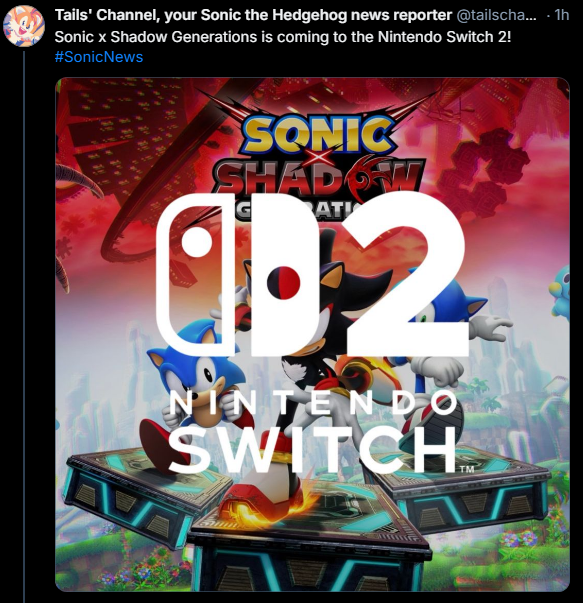Follow the #SonicNews hashtag link
The height and width of the screenshot is (603, 583).
coord(99,57)
